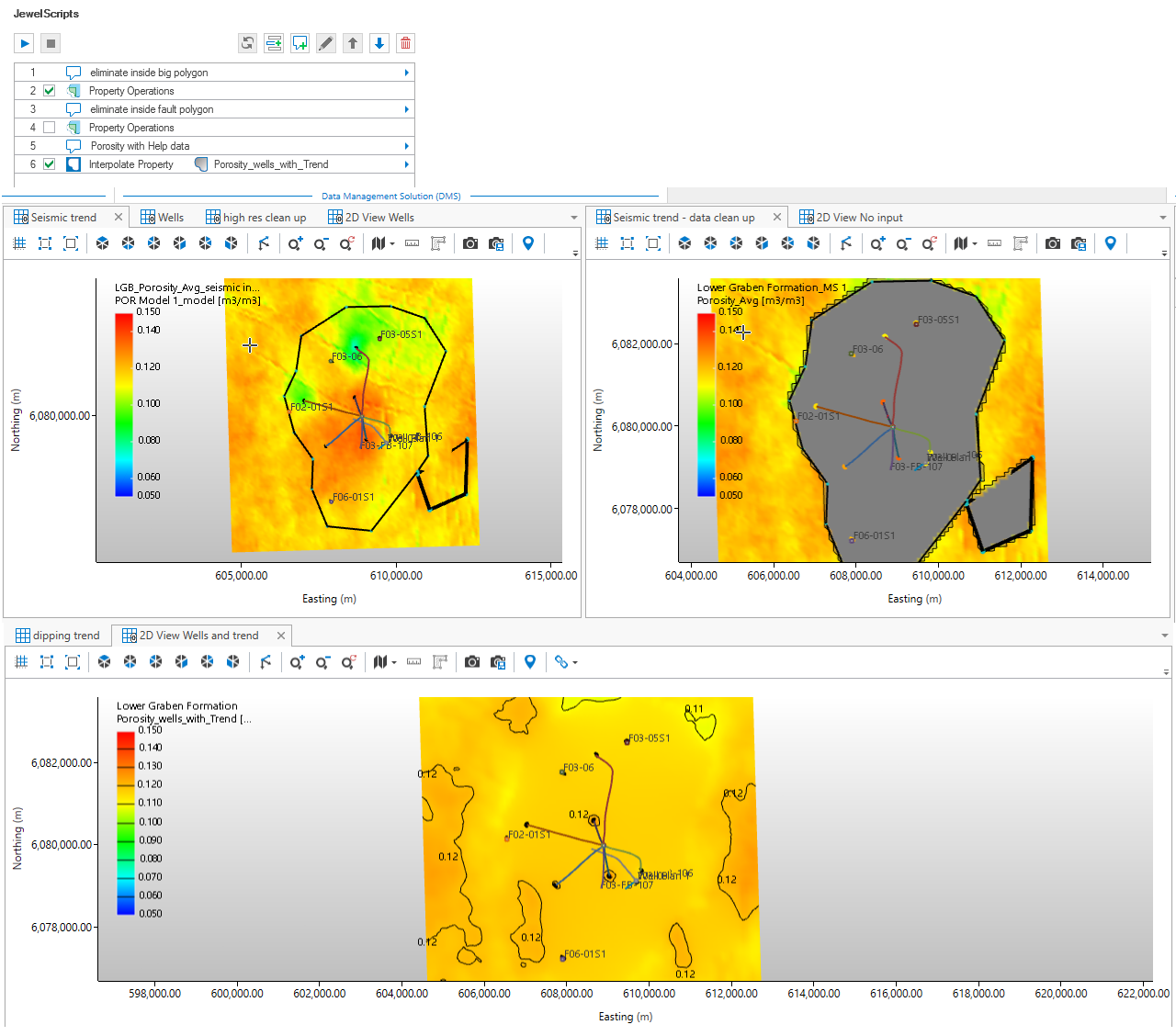Click the Data Management Solution (DMS) link
Screen dimensions: 1176x1036
tap(390, 196)
